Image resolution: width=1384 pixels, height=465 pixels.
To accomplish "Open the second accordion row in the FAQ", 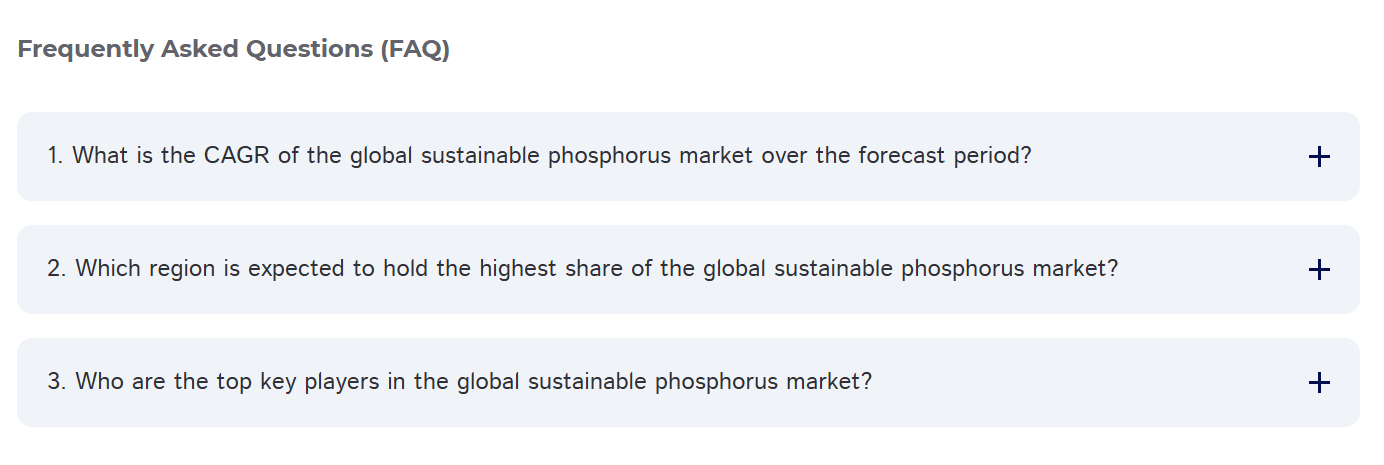I will tap(687, 270).
